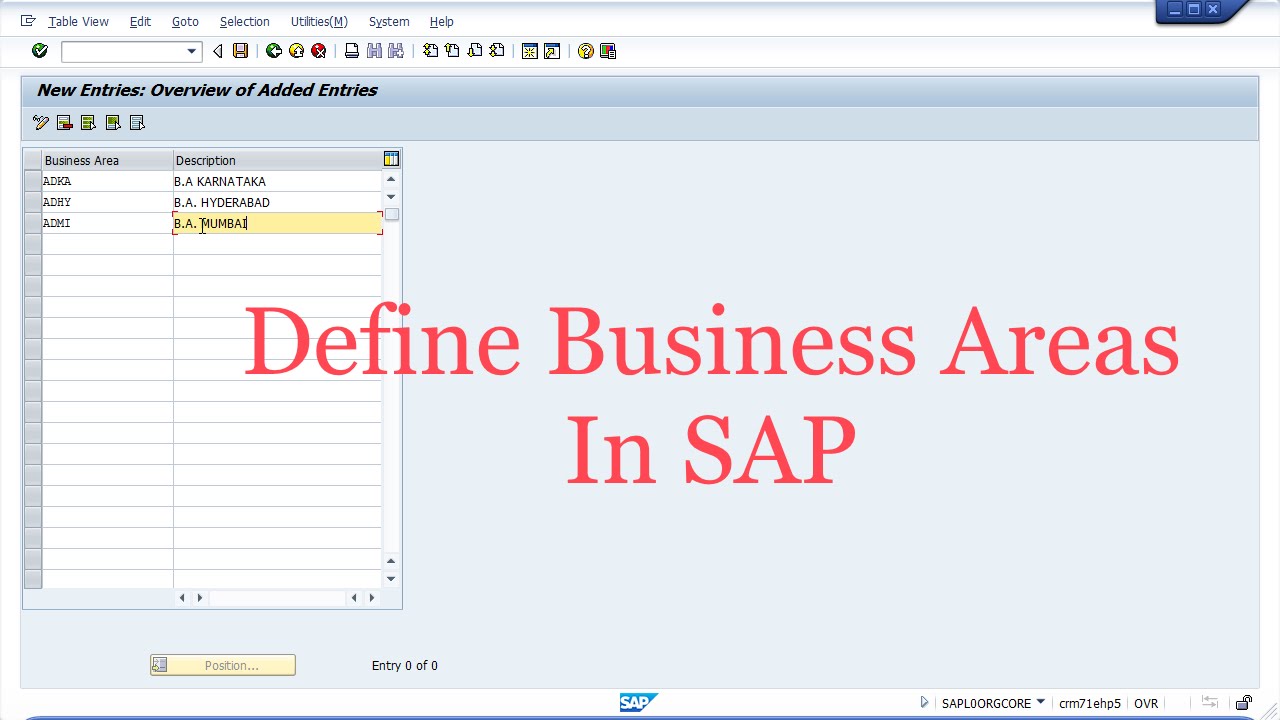Viewport: 1280px width, 720px height.
Task: Click the command input field
Action: coord(123,51)
